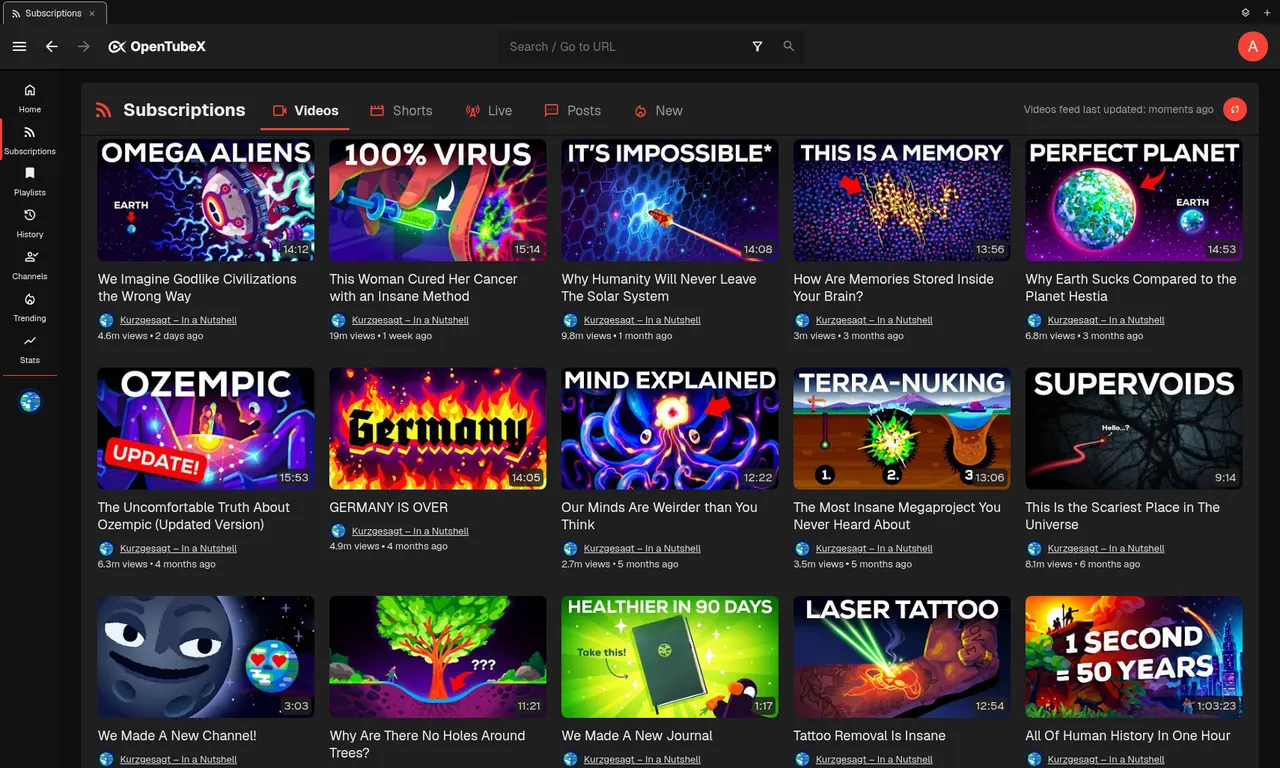The height and width of the screenshot is (768, 1280).
Task: Open Trending in the sidebar
Action: [30, 307]
